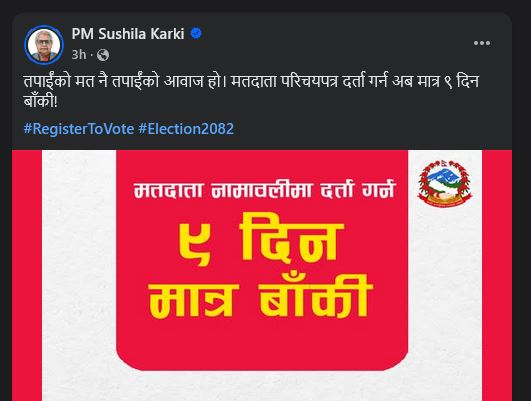The height and width of the screenshot is (401, 531).
Task: Click the Nepali post caption text
Action: pyautogui.click(x=251, y=91)
